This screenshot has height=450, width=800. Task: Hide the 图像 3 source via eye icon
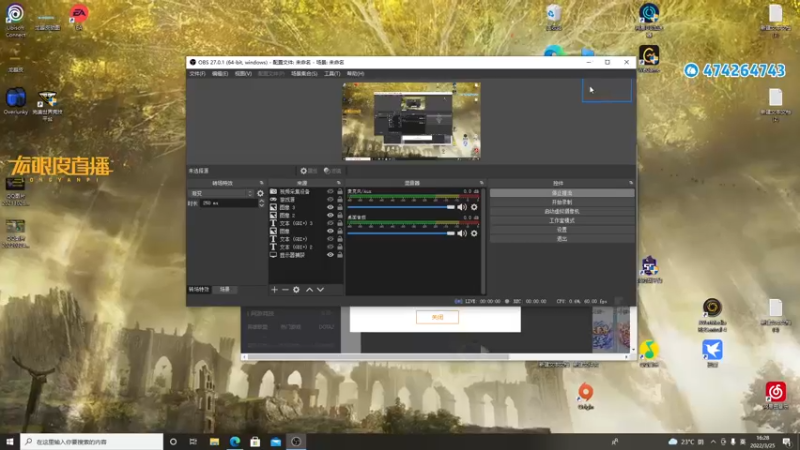330,207
